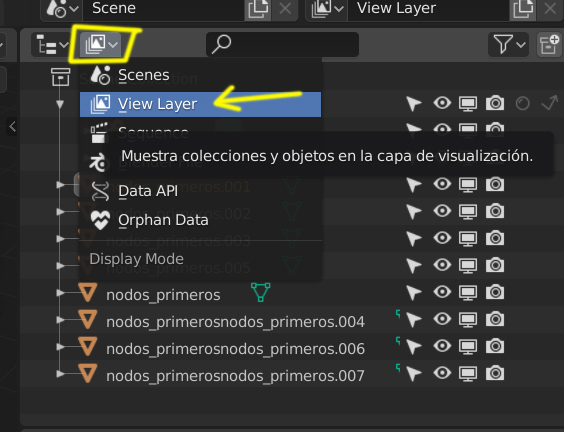Screen dimensions: 564x432
Task: Hide nodos_primeros in viewport via eye icon
Action: 442,292
